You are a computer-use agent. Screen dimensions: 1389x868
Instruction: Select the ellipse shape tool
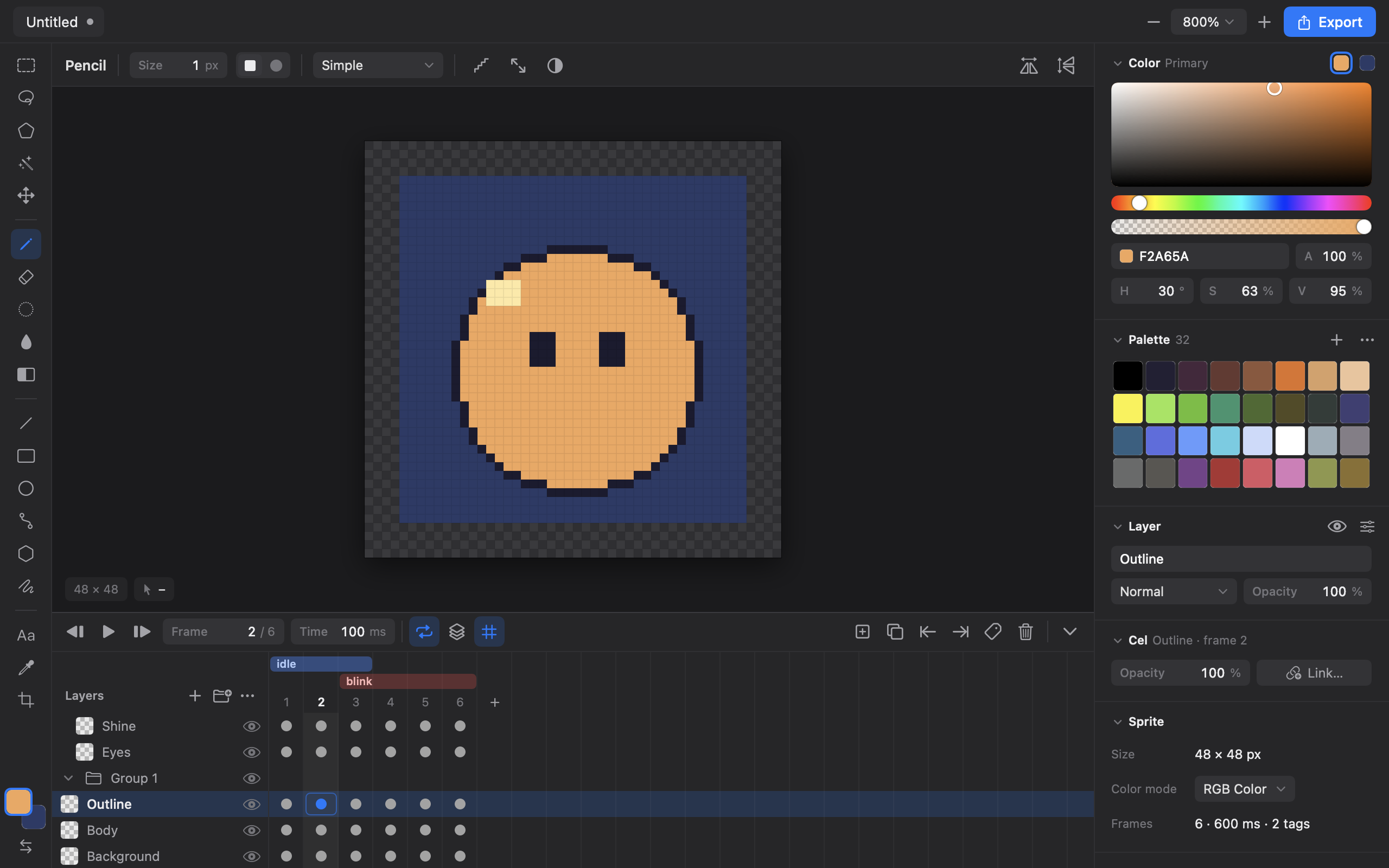[x=26, y=489]
